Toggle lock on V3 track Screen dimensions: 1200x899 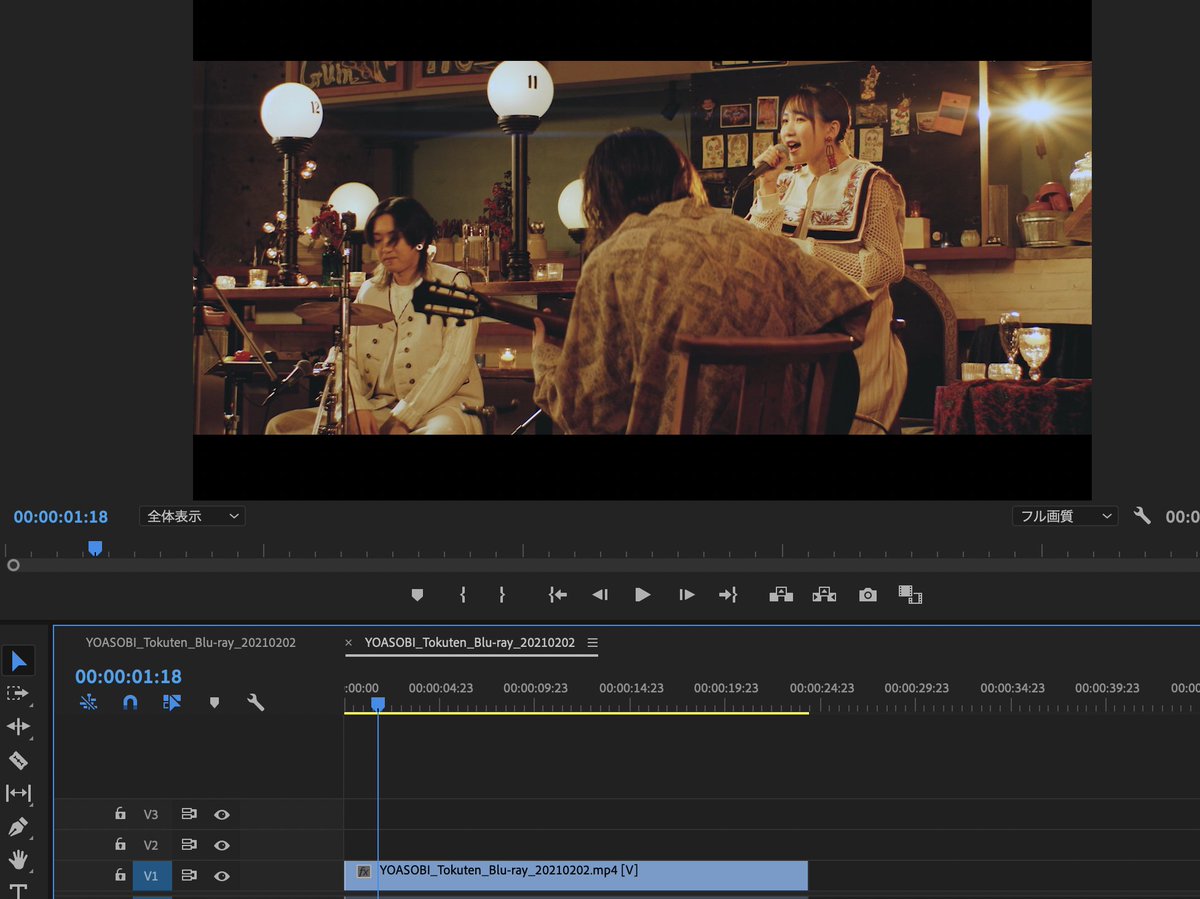120,814
